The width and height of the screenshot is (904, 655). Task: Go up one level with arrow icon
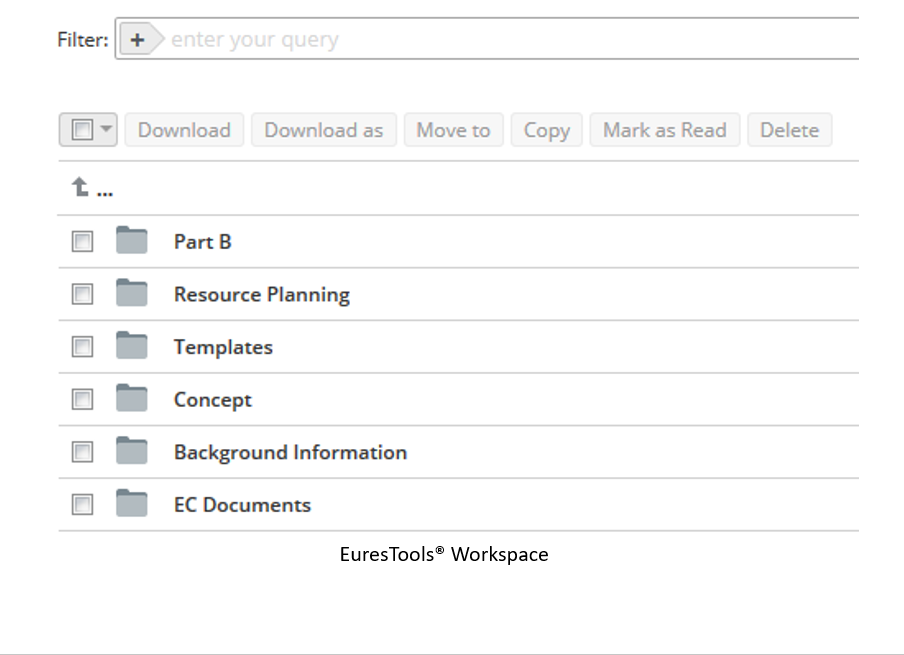(x=80, y=187)
